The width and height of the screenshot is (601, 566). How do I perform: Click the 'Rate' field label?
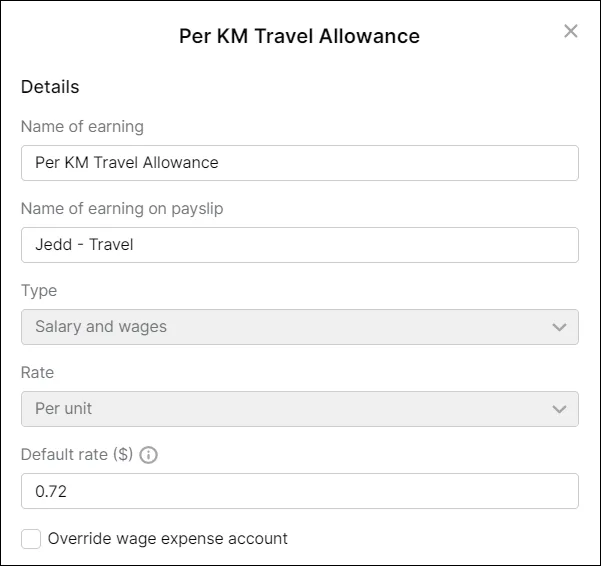(x=39, y=373)
